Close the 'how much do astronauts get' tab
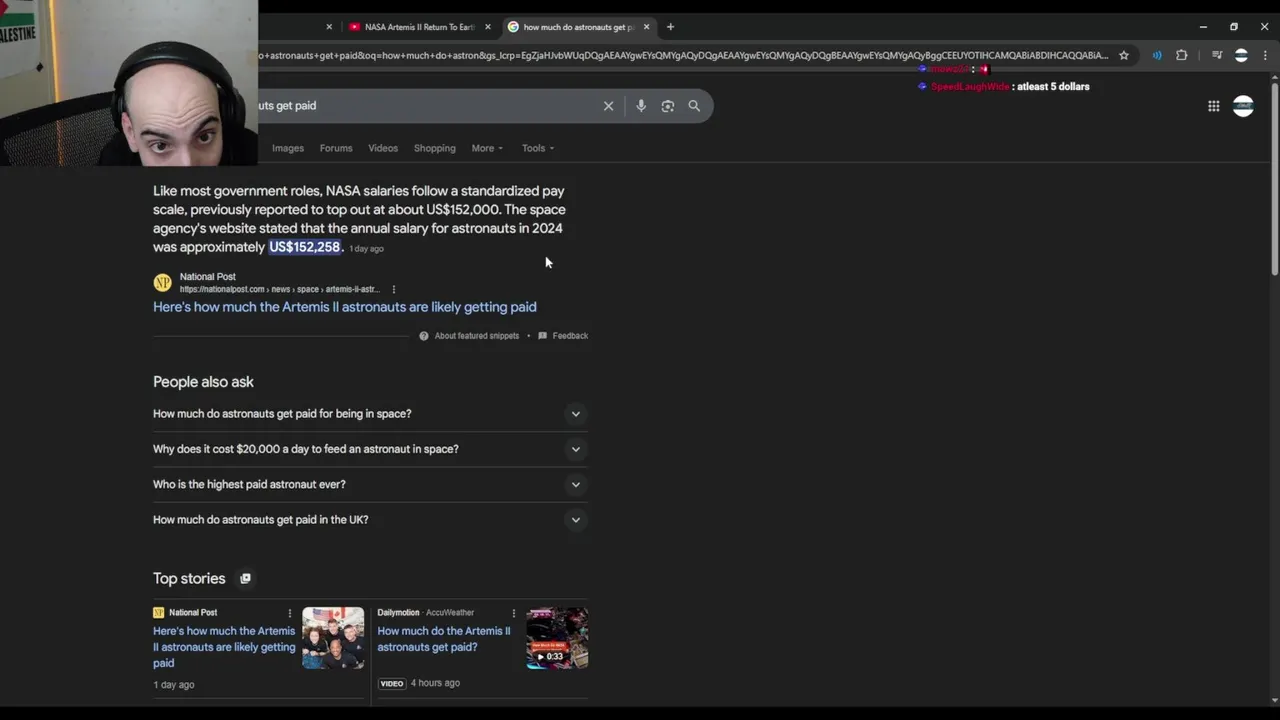Screen dimensions: 1280x720 pyautogui.click(x=646, y=27)
